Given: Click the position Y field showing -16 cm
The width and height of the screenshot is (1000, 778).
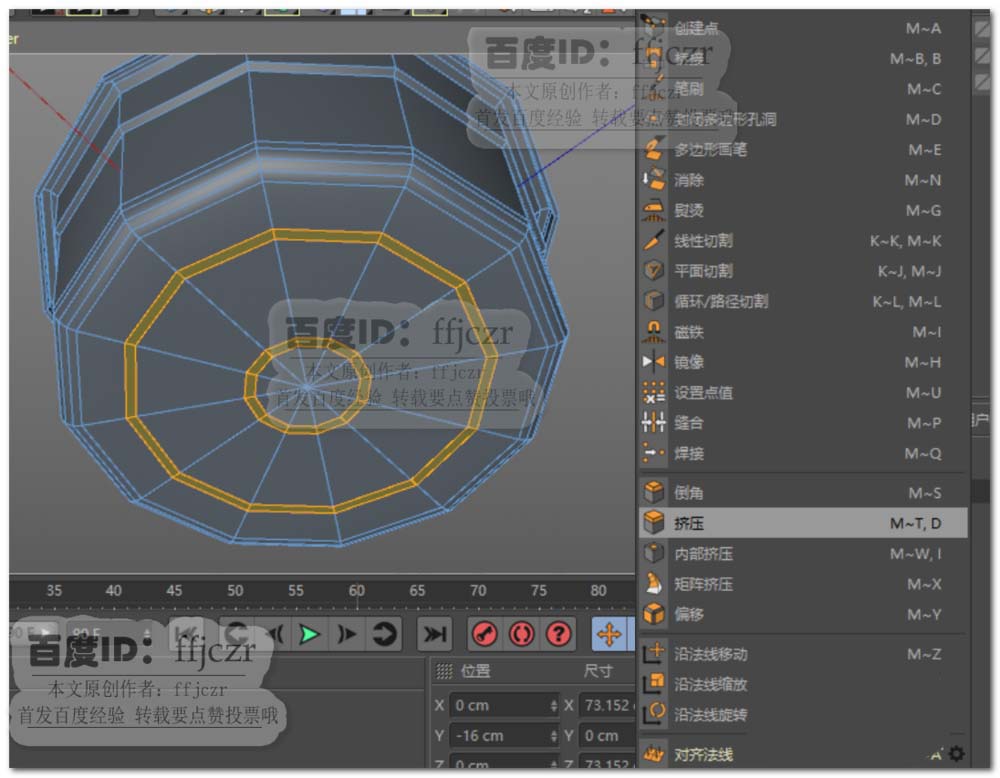Looking at the screenshot, I should (504, 736).
